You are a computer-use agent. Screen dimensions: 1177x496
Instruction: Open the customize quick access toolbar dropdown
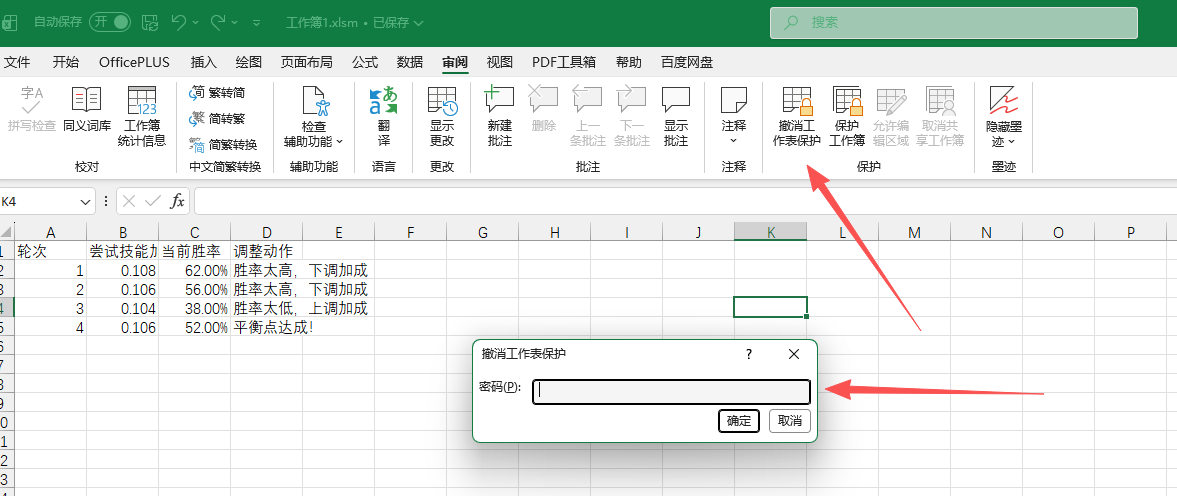coord(257,23)
